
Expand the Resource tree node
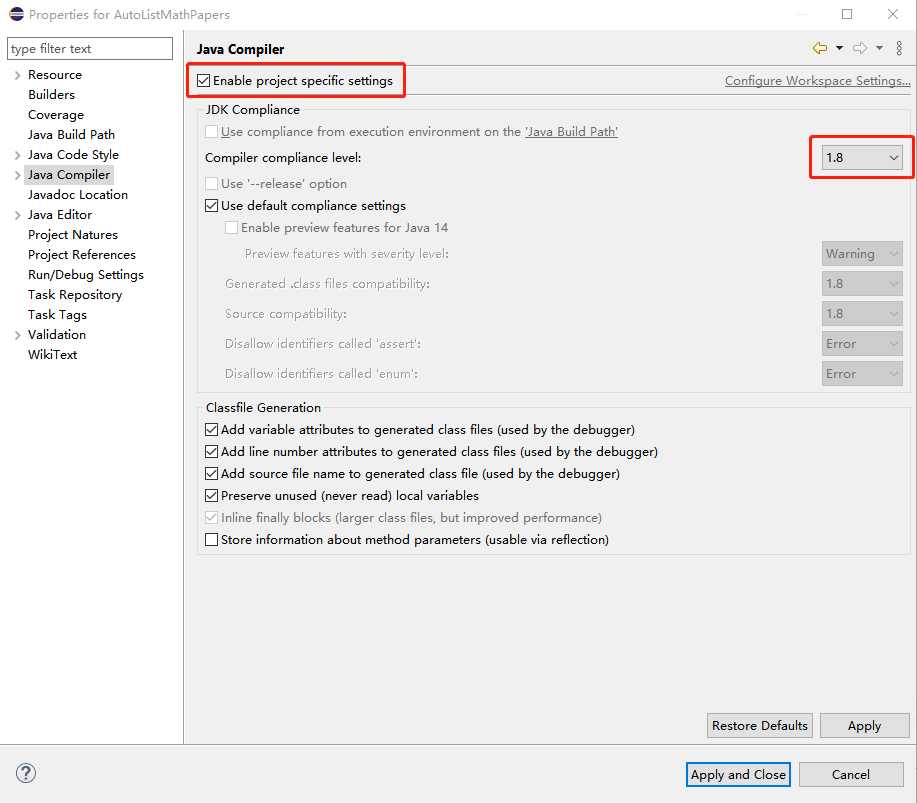tap(18, 74)
